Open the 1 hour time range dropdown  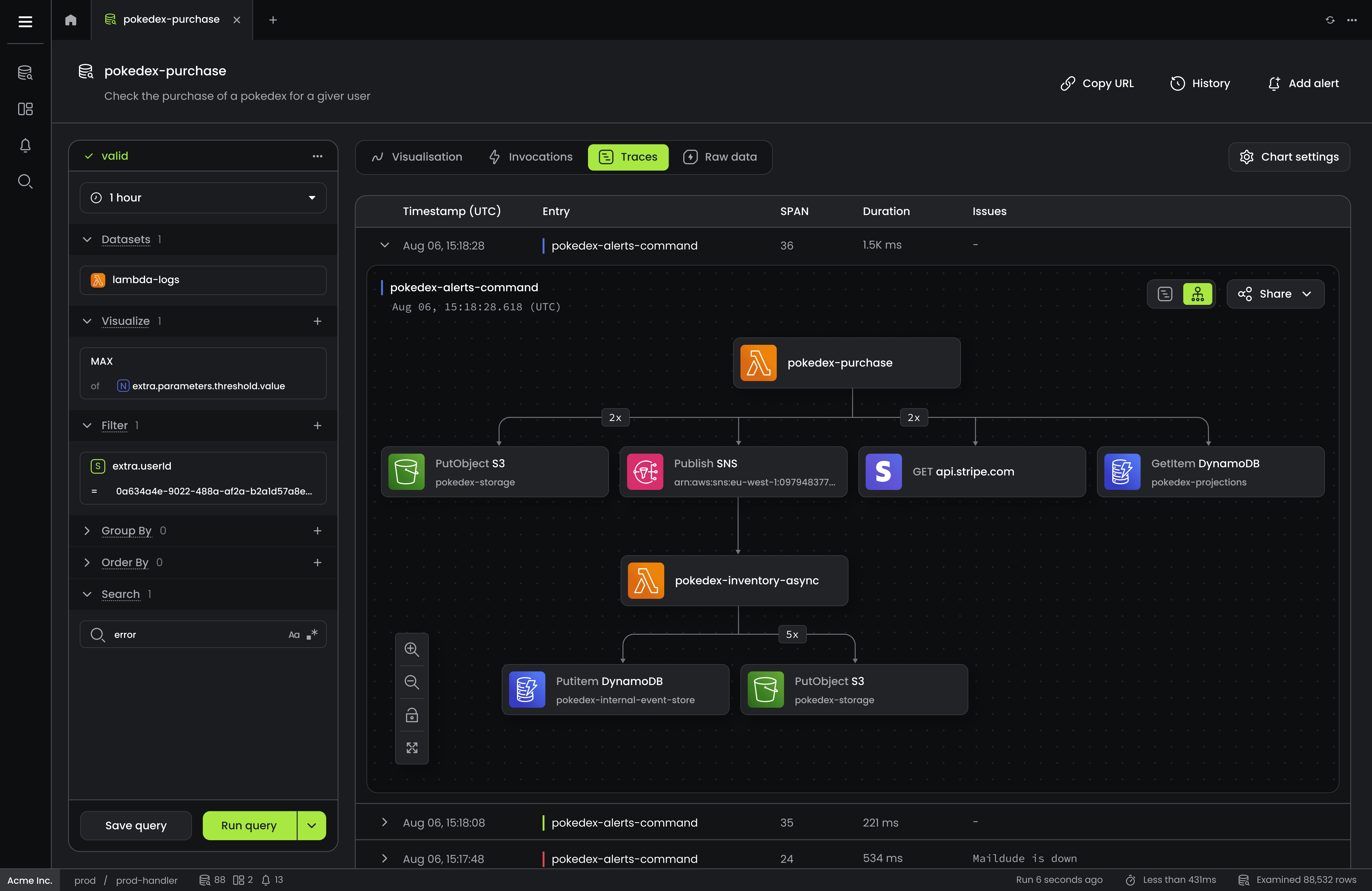(x=203, y=198)
